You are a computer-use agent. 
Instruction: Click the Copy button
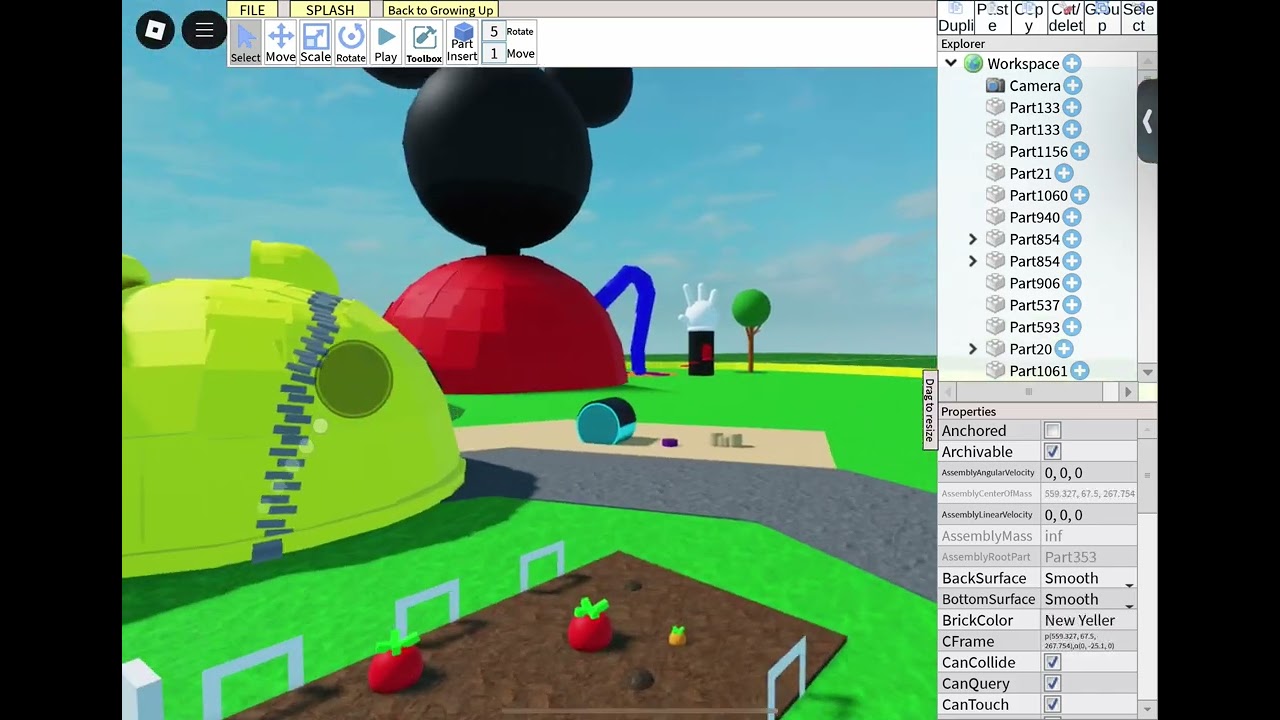(x=1029, y=18)
